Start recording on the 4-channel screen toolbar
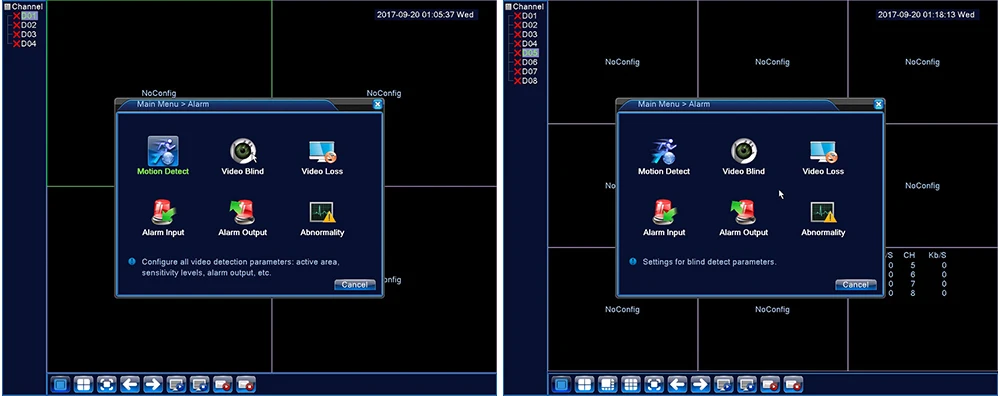1000x396 pixels. click(x=223, y=385)
